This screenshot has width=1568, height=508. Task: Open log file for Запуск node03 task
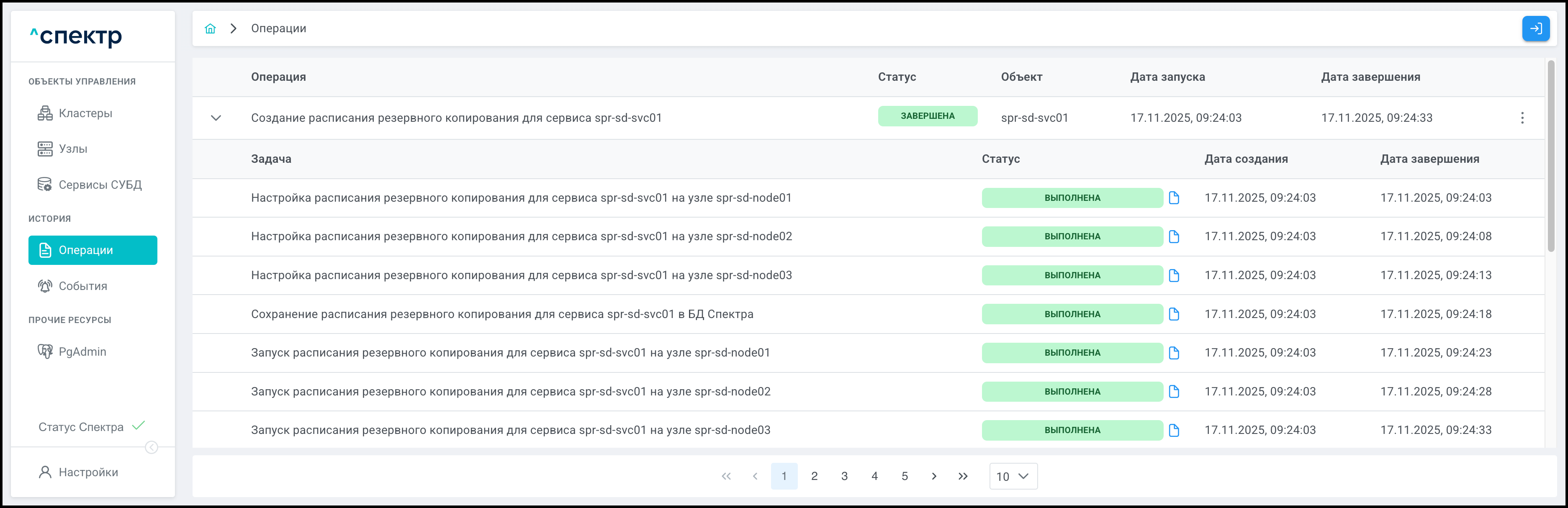[1174, 430]
